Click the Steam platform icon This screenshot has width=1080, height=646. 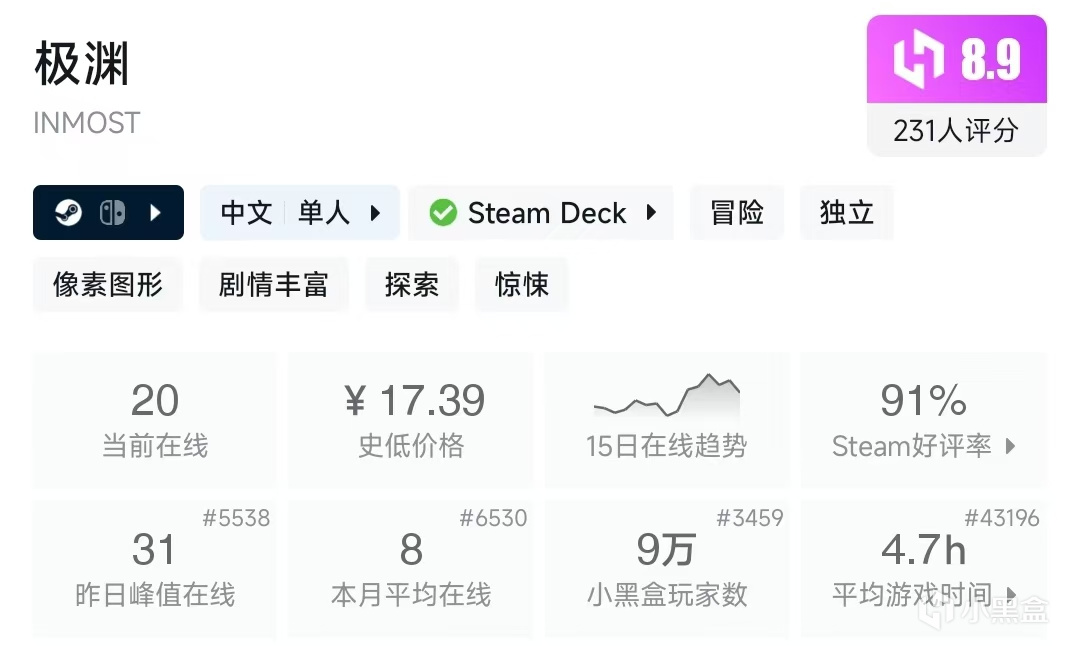click(68, 213)
